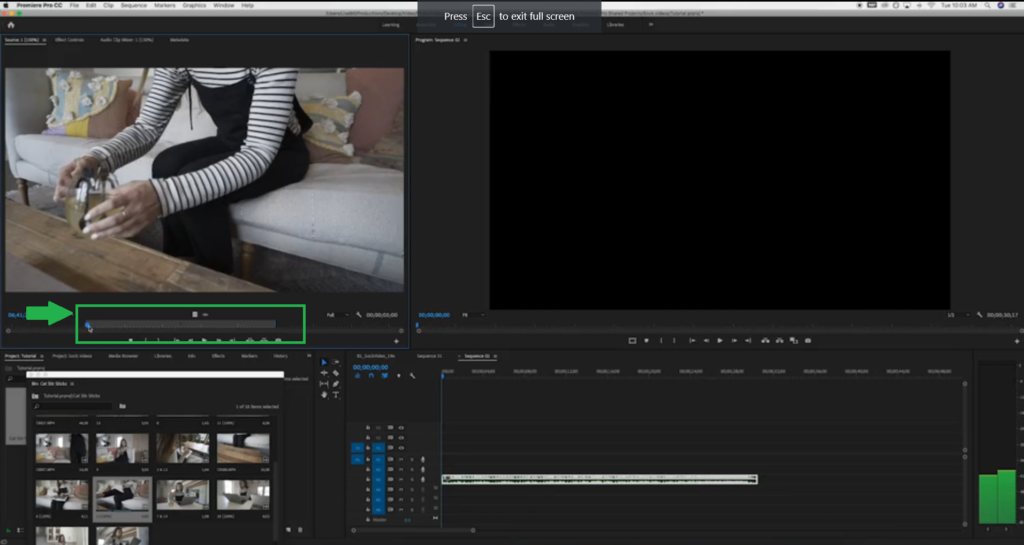
Task: Export frame camera icon in Program monitor
Action: 808,341
